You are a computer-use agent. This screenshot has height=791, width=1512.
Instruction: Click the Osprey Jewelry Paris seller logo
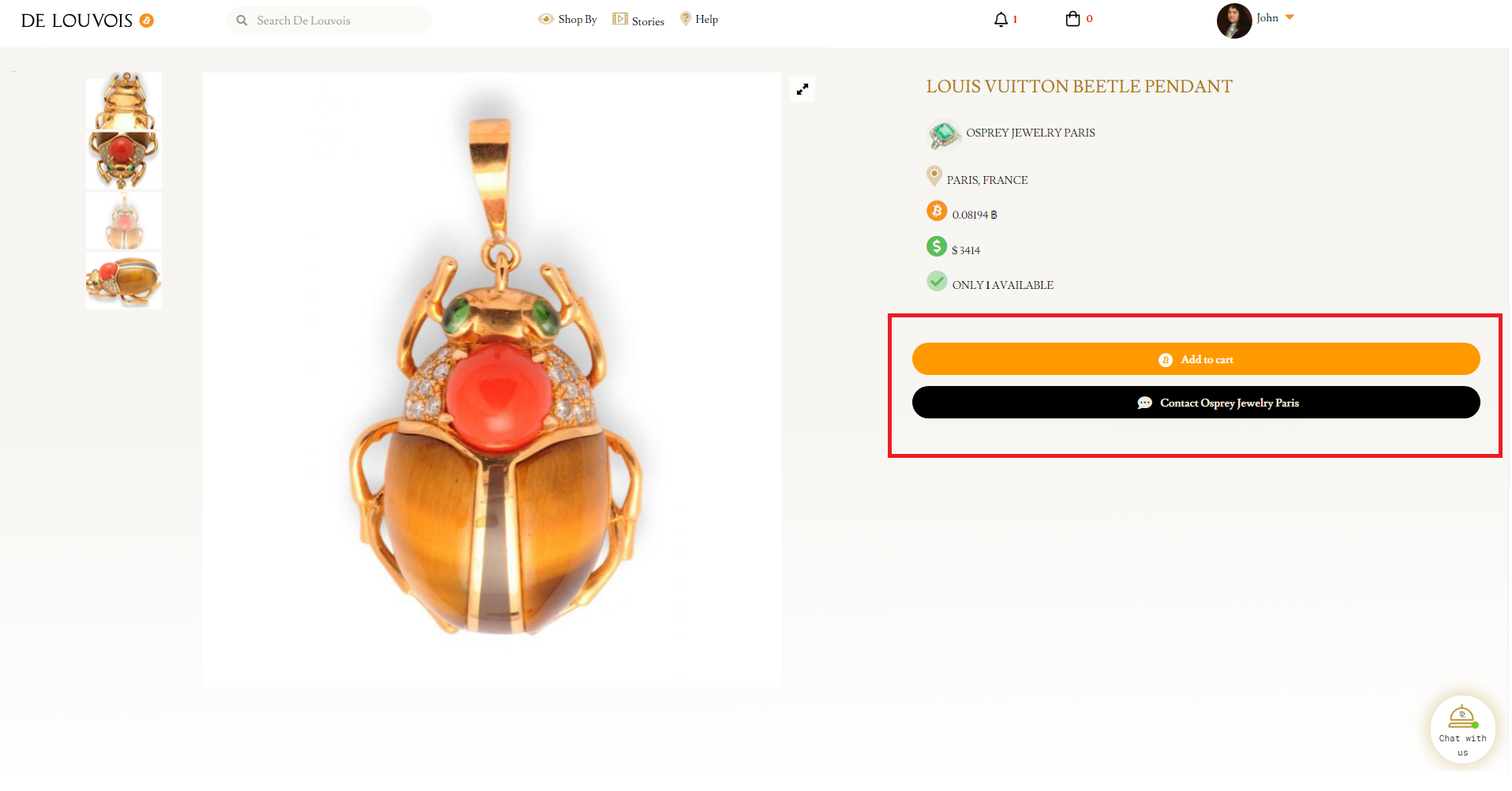click(943, 134)
